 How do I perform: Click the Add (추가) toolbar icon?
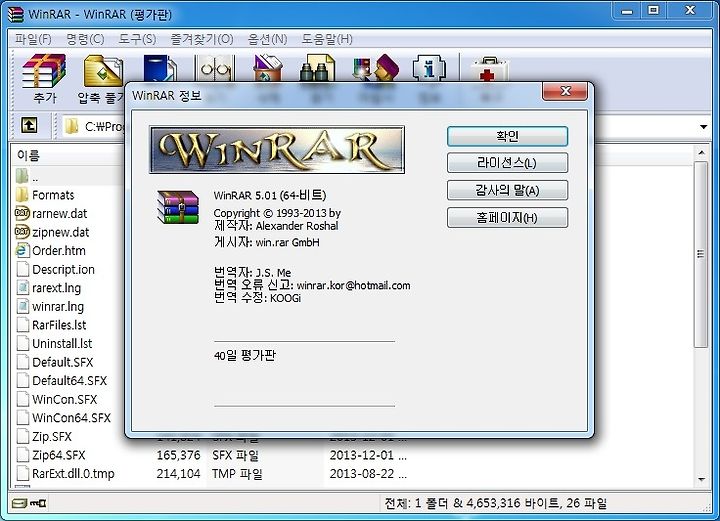[x=44, y=71]
